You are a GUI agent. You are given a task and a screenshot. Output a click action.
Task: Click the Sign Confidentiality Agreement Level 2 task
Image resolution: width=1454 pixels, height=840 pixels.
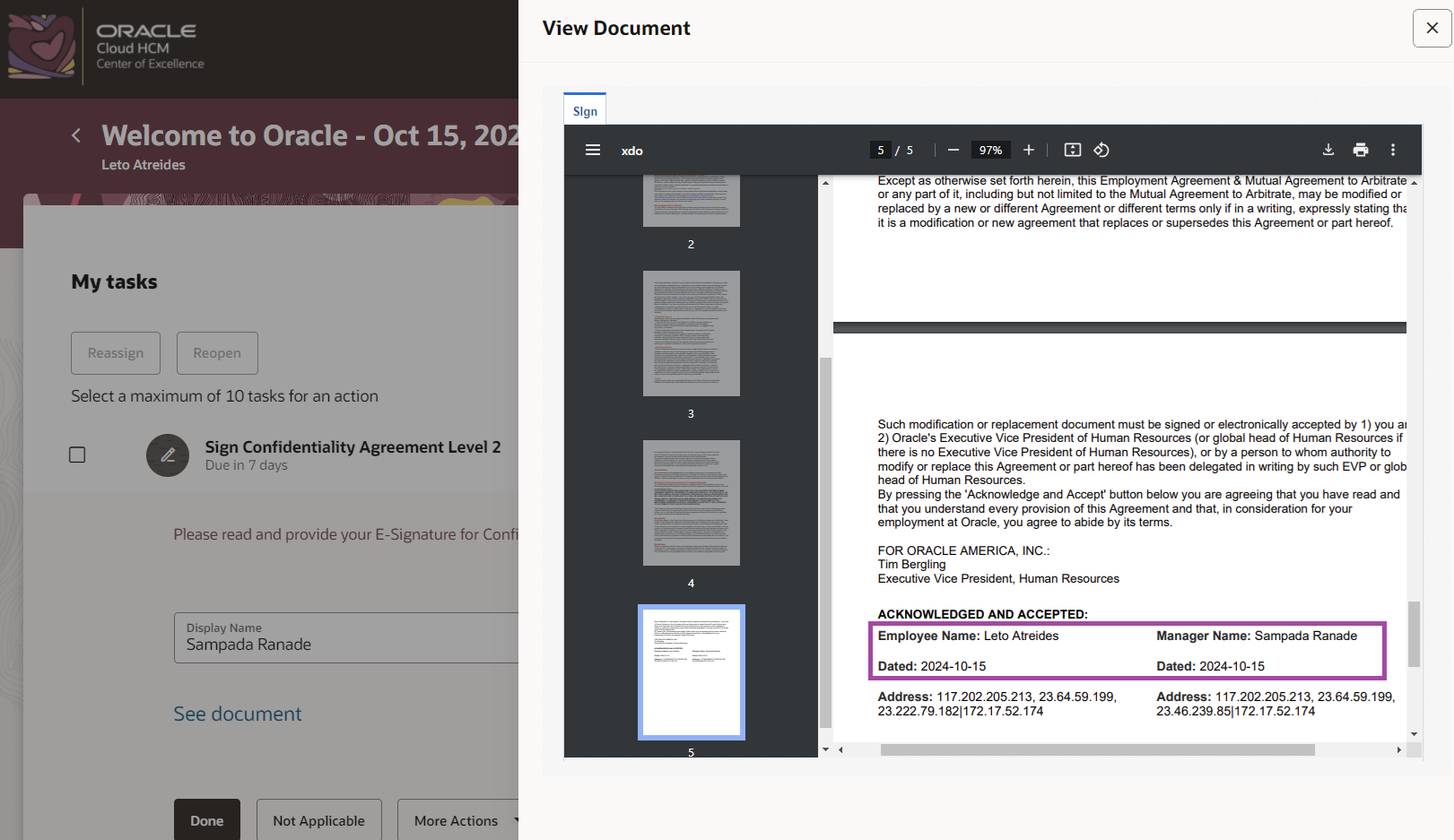[353, 446]
